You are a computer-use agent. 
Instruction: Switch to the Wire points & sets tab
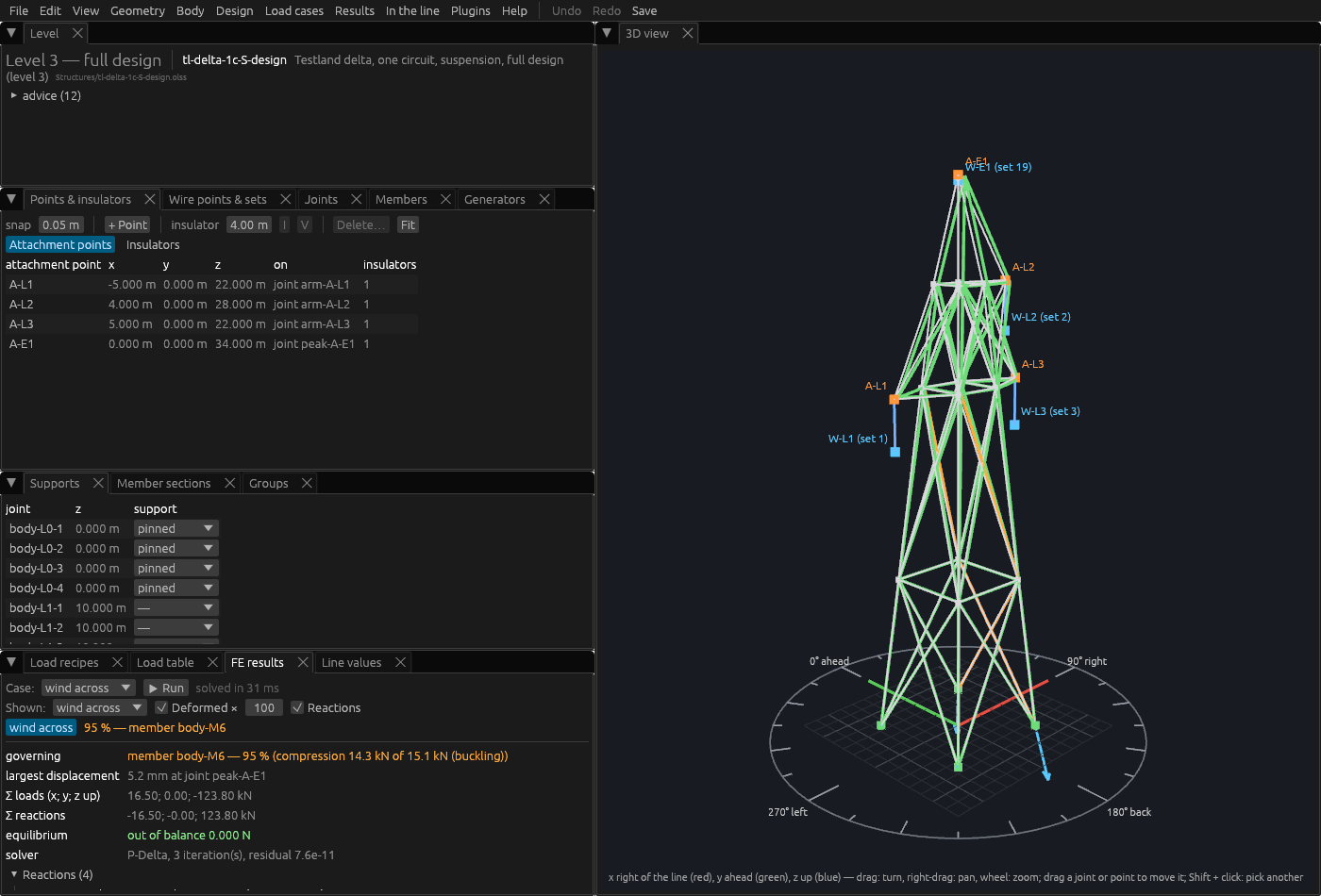(217, 199)
